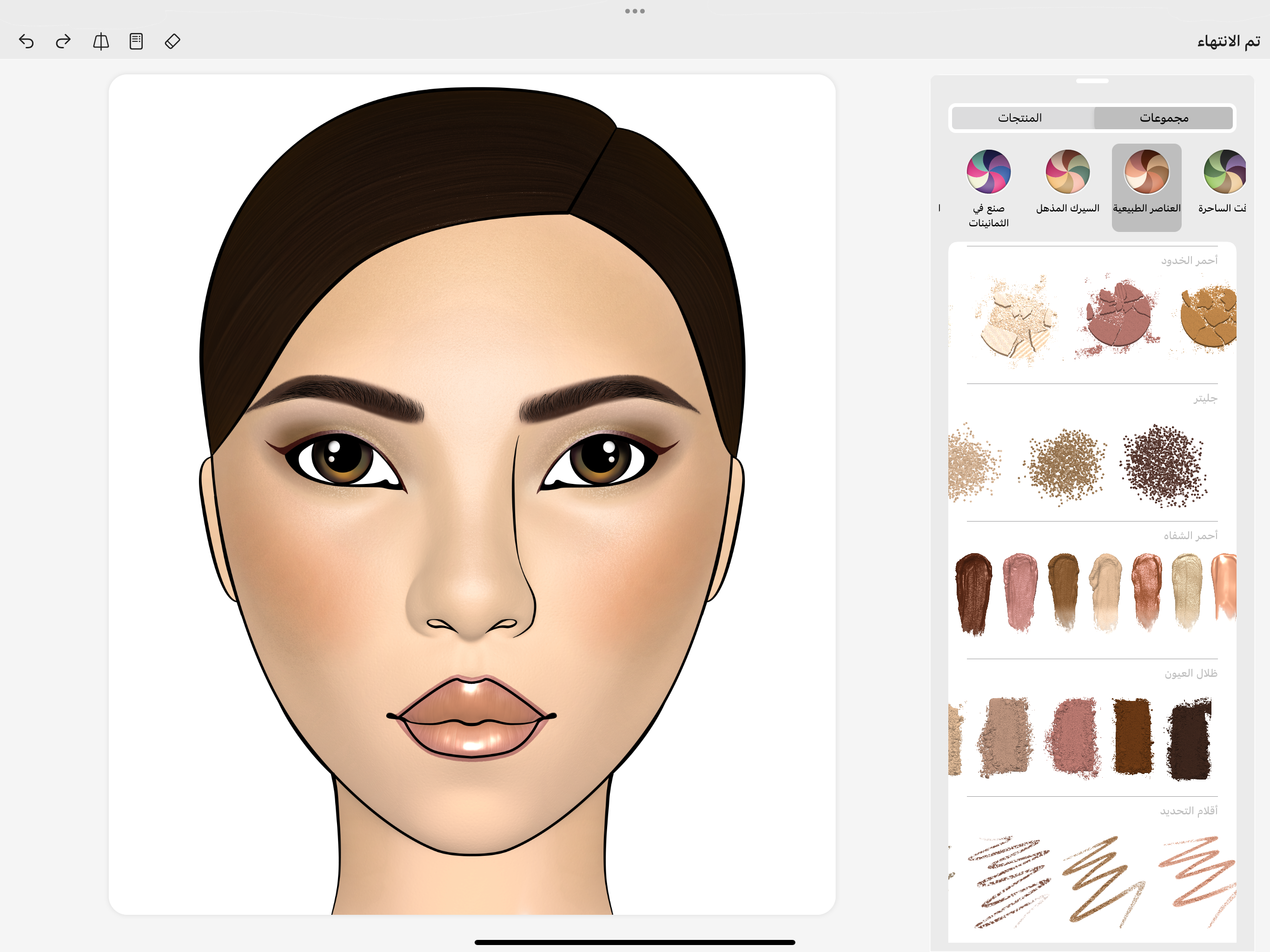This screenshot has width=1270, height=952.
Task: Switch to the مجموعات tab
Action: (1164, 118)
